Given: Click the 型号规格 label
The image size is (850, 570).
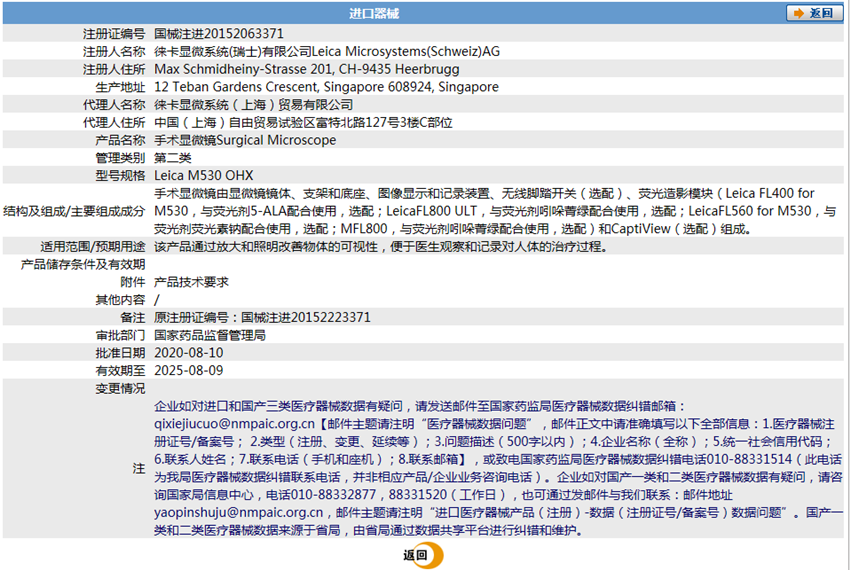Looking at the screenshot, I should (120, 175).
